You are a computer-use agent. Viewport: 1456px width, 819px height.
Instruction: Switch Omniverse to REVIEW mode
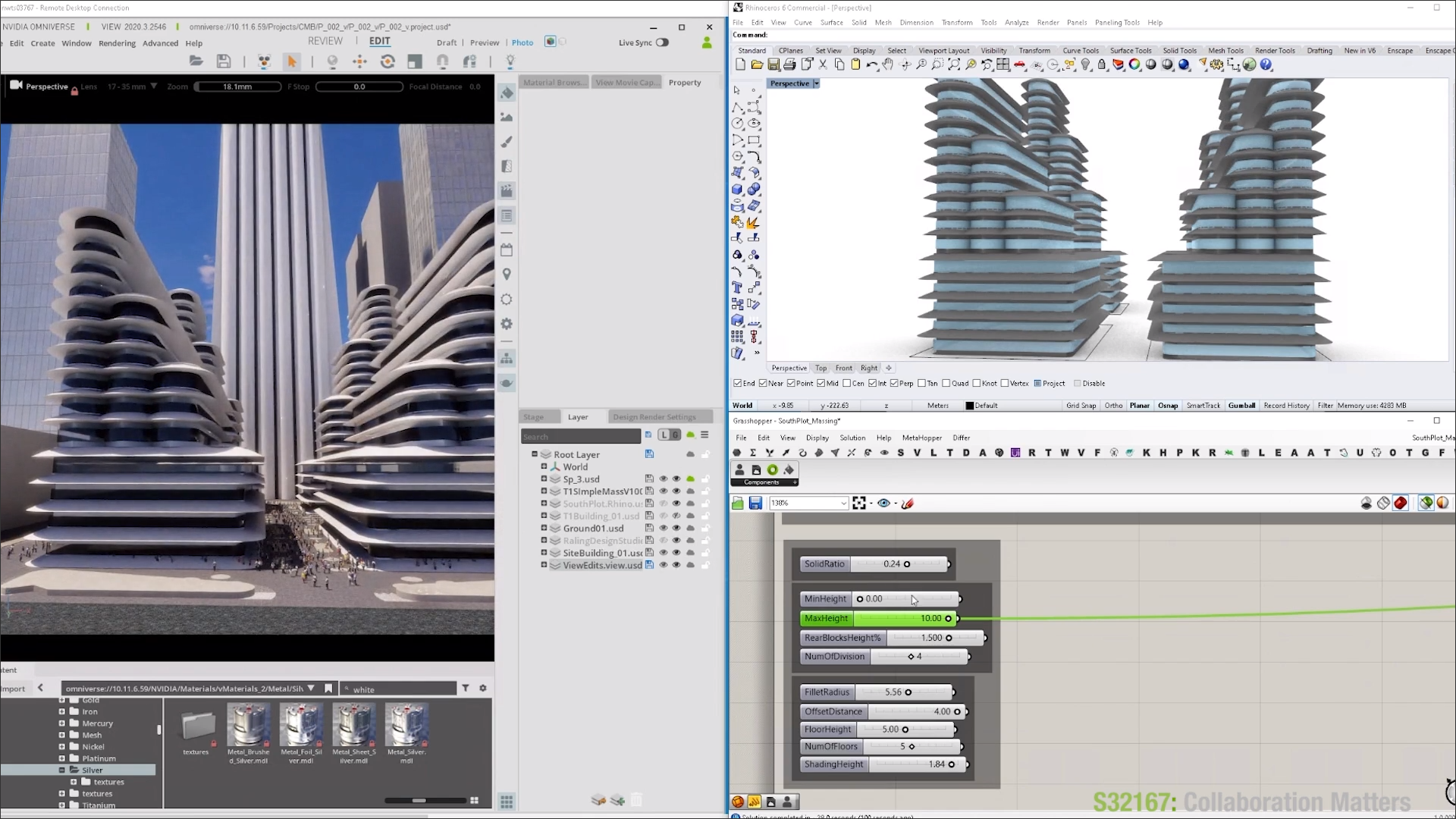tap(325, 41)
